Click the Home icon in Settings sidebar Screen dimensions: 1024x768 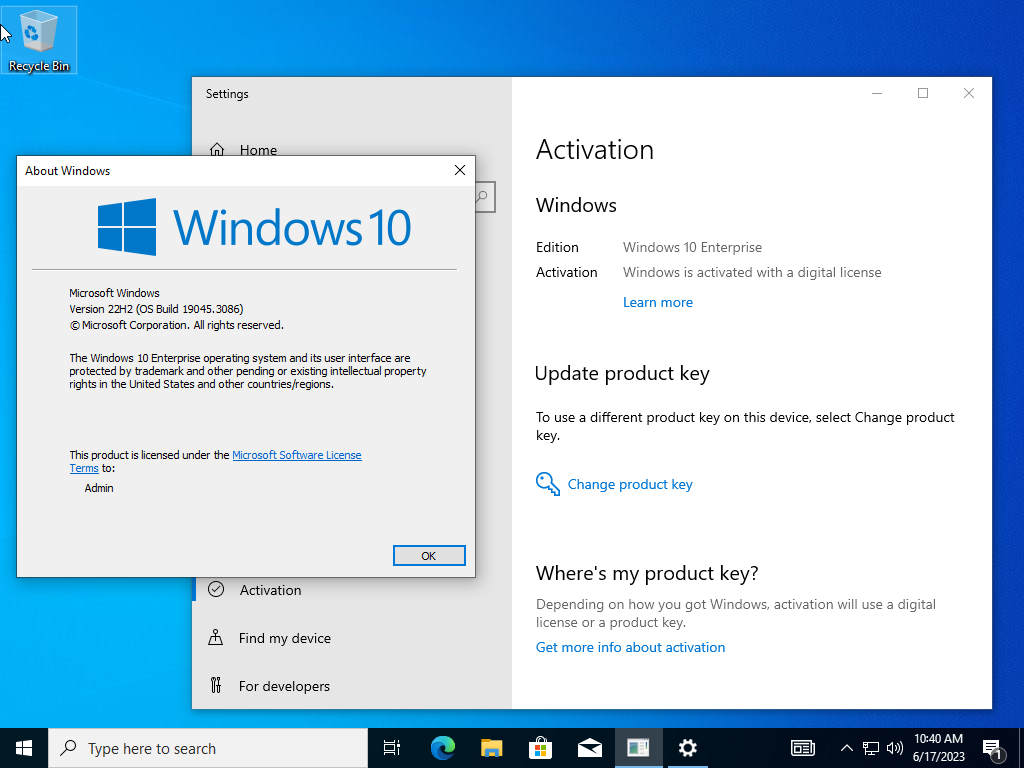tap(217, 150)
